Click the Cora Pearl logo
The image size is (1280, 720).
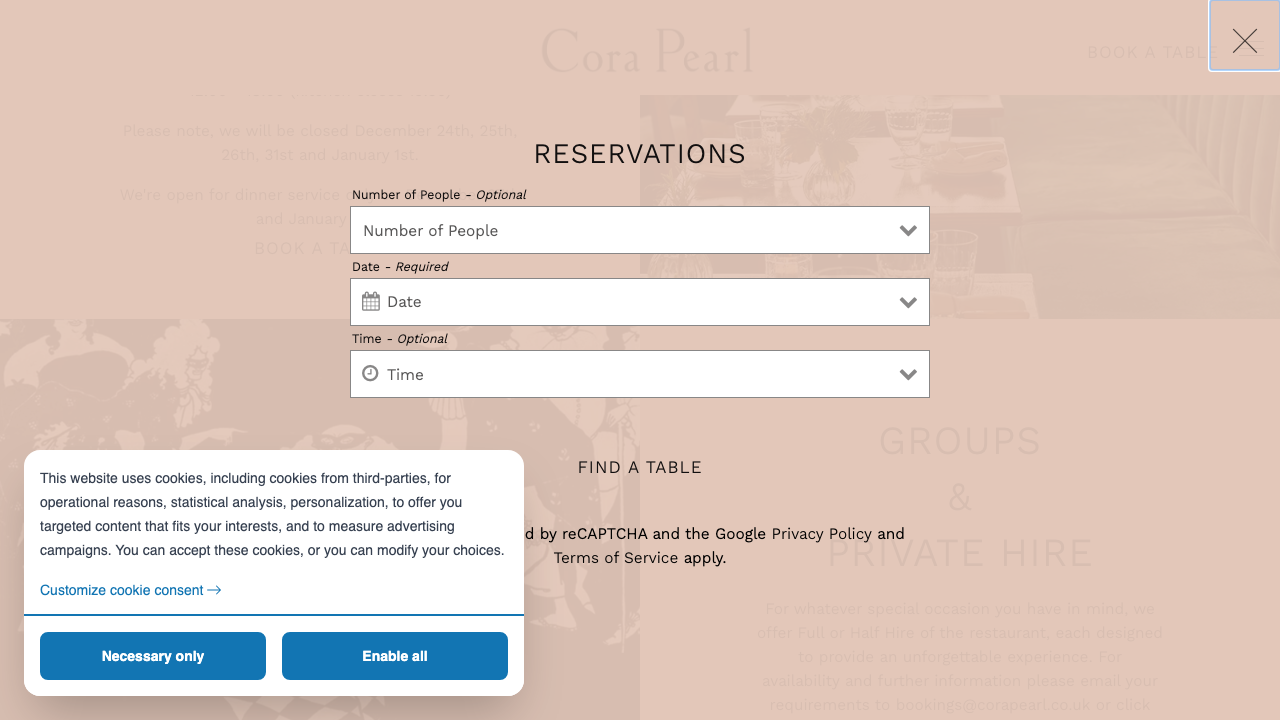coord(647,51)
